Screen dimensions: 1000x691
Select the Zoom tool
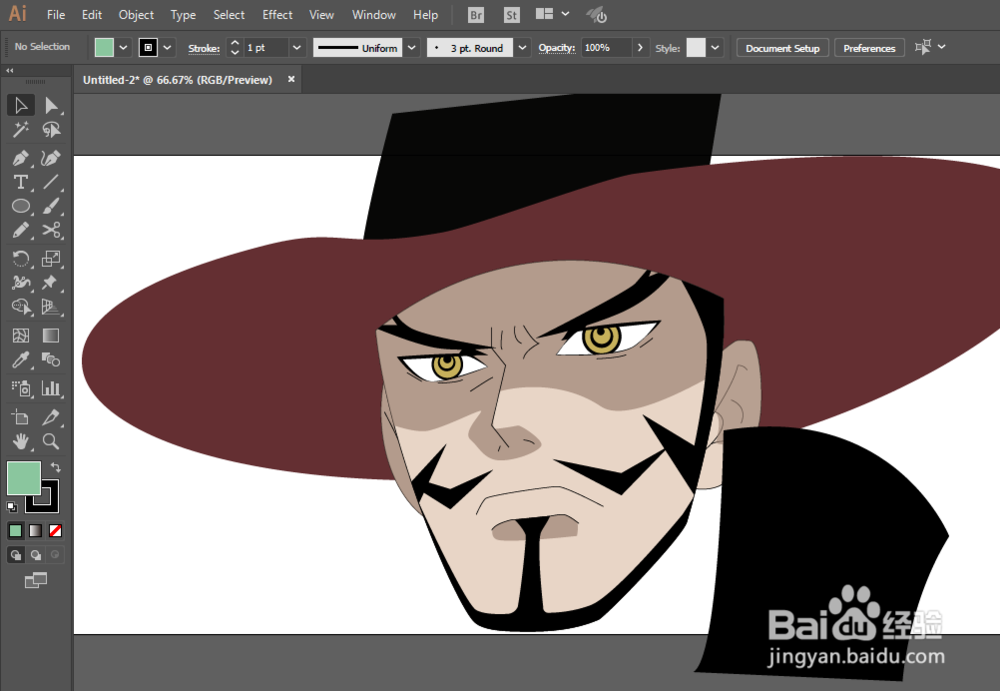click(51, 441)
